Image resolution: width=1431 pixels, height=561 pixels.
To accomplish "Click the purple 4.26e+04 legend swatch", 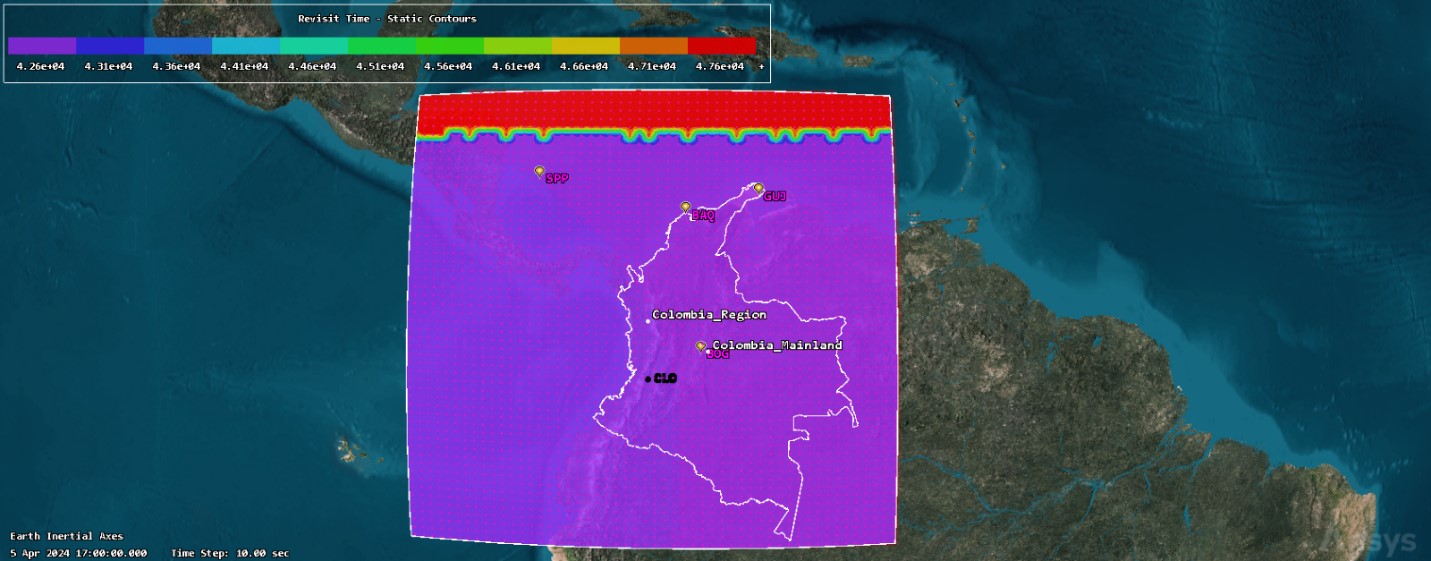I will (42, 46).
